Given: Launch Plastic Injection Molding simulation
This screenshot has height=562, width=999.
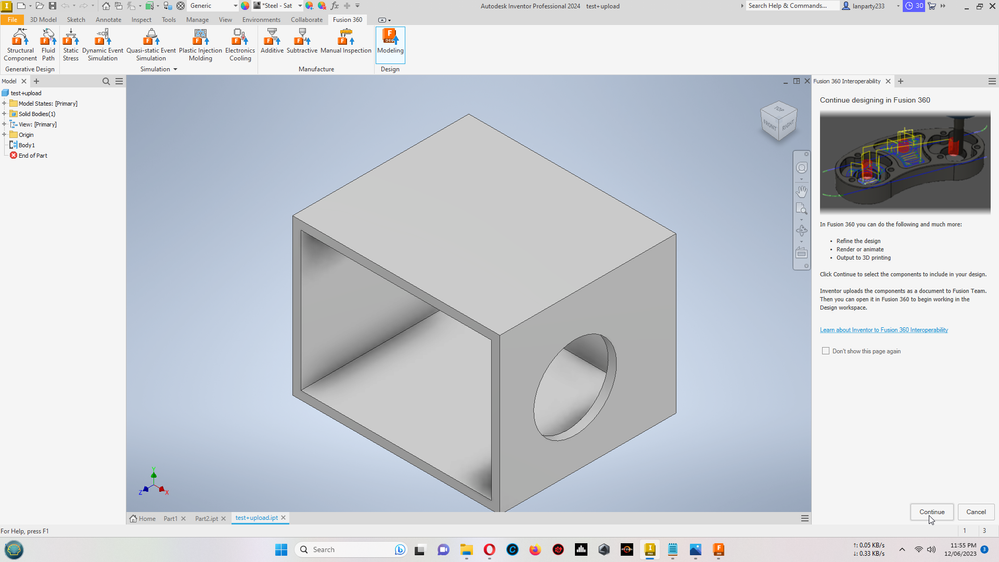Looking at the screenshot, I should point(200,45).
